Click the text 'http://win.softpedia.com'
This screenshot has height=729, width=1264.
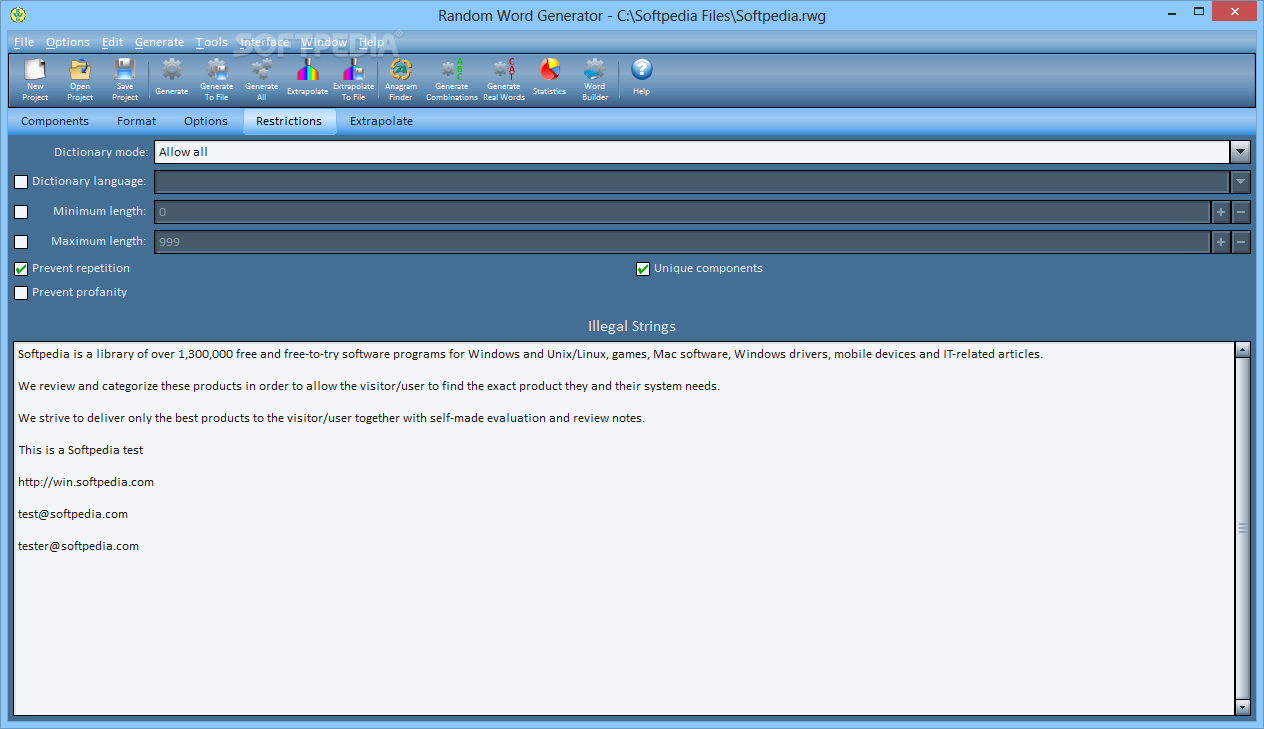[x=86, y=482]
